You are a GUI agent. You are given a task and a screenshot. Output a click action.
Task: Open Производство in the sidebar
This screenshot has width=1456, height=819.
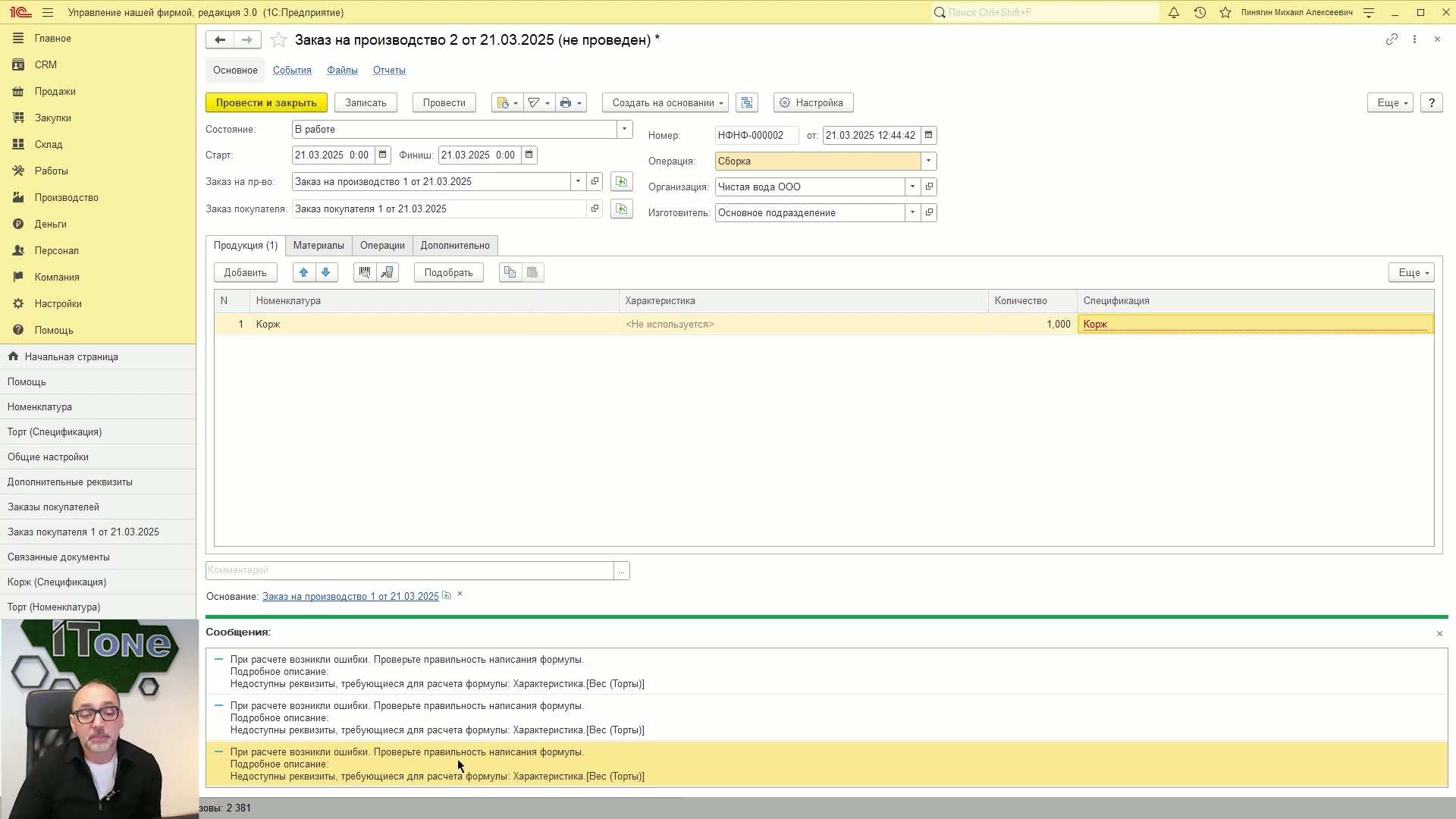pyautogui.click(x=66, y=197)
